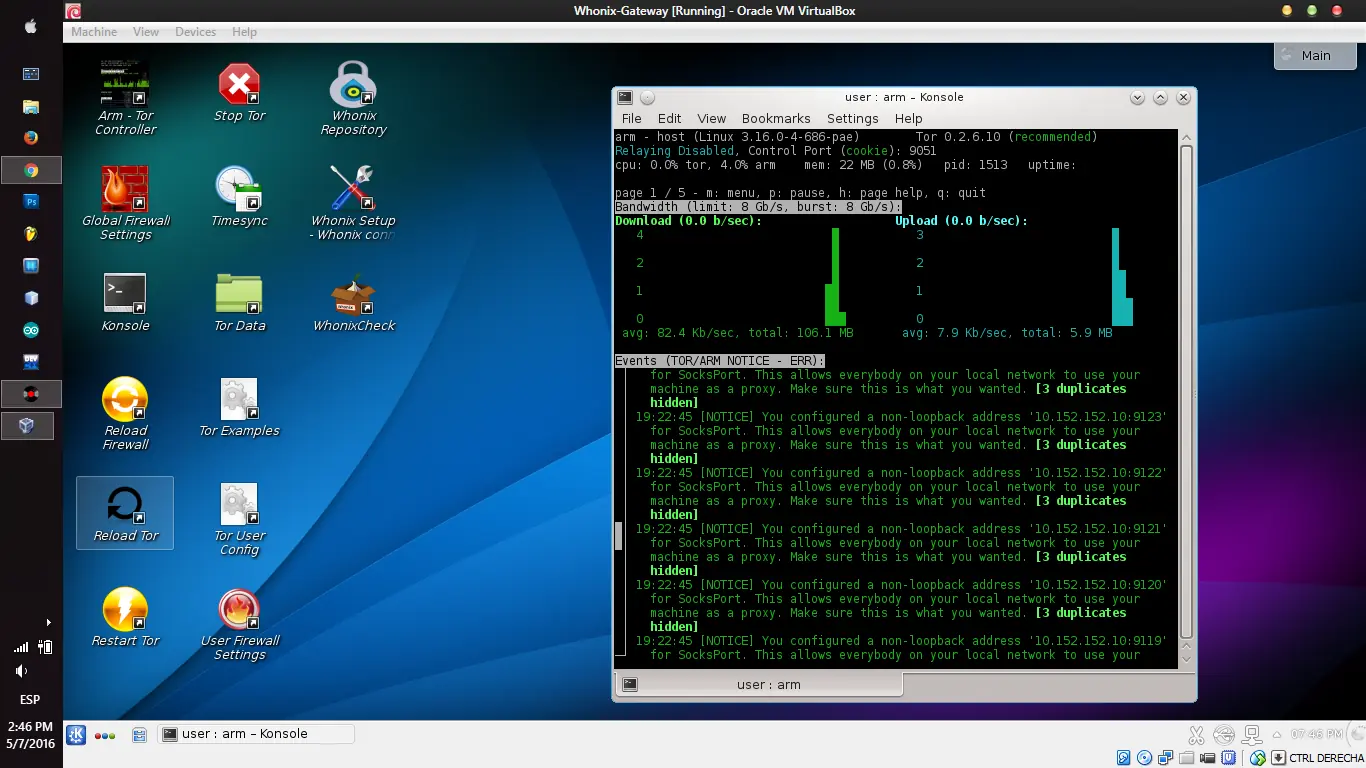
Task: Open the Konsole File menu
Action: [x=632, y=118]
